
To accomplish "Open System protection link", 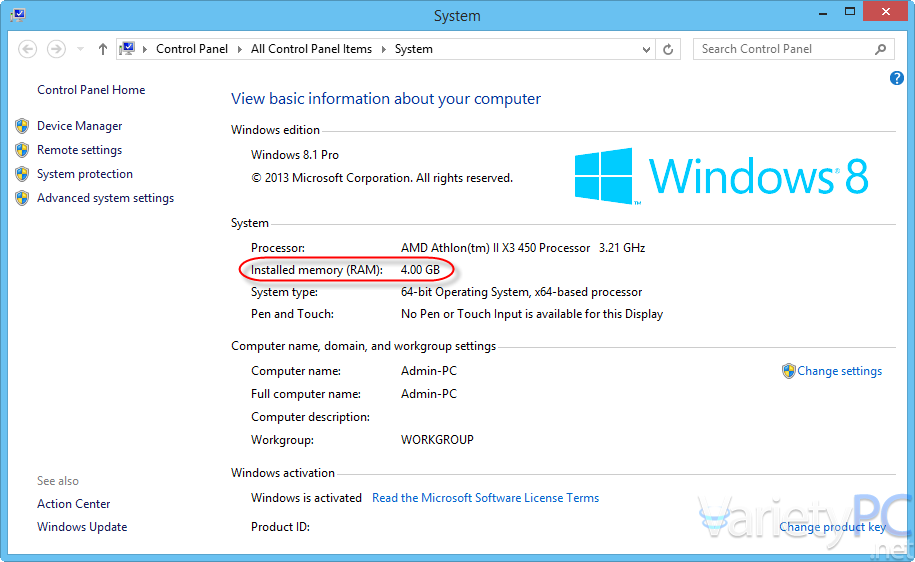I will [85, 174].
